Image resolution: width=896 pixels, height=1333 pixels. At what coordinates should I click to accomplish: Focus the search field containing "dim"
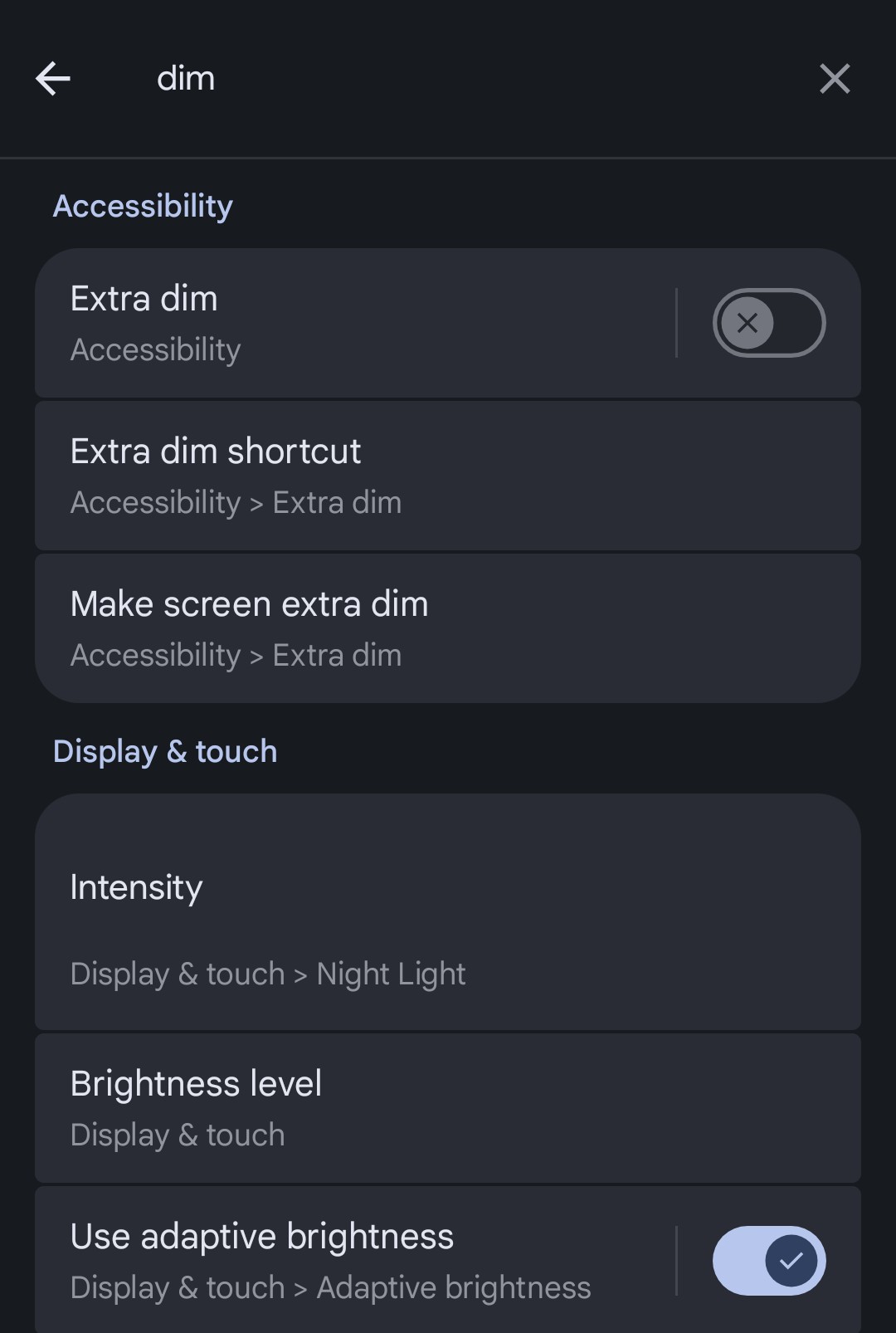(x=415, y=79)
